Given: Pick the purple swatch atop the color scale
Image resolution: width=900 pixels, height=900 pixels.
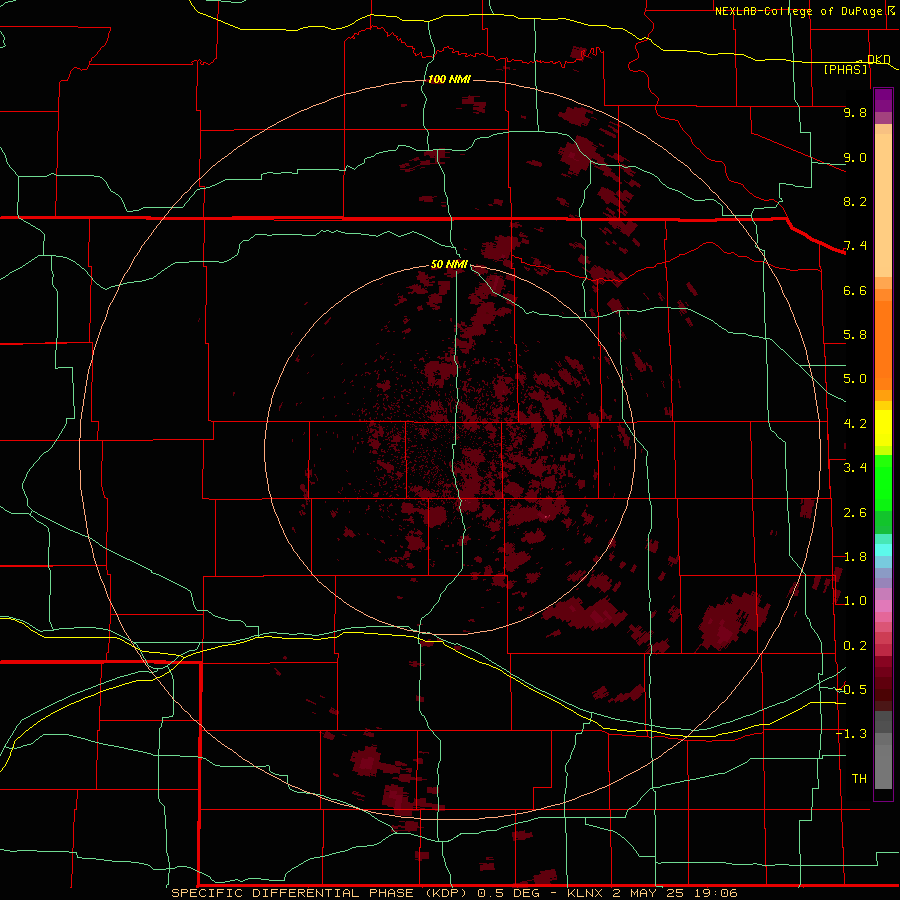Looking at the screenshot, I should tap(883, 100).
